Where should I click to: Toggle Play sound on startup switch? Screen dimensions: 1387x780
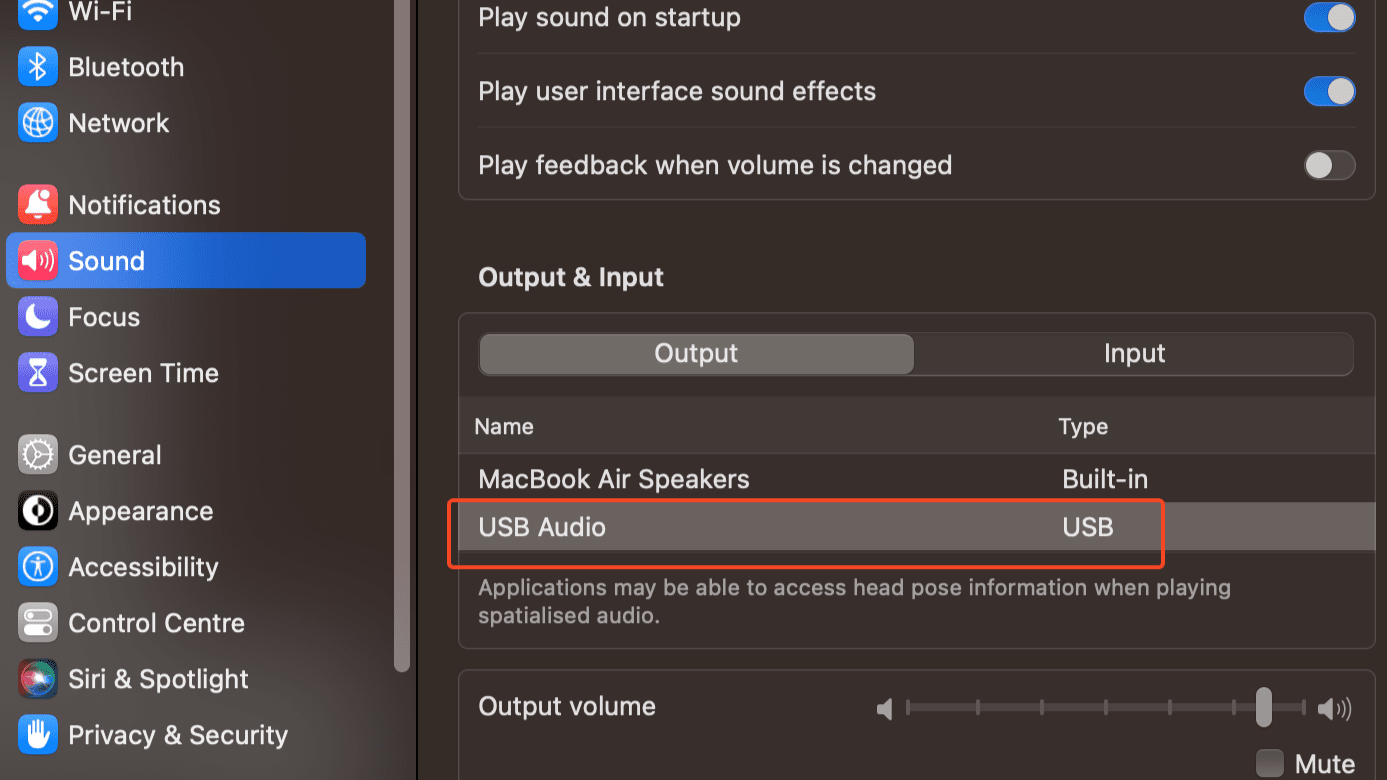point(1329,17)
